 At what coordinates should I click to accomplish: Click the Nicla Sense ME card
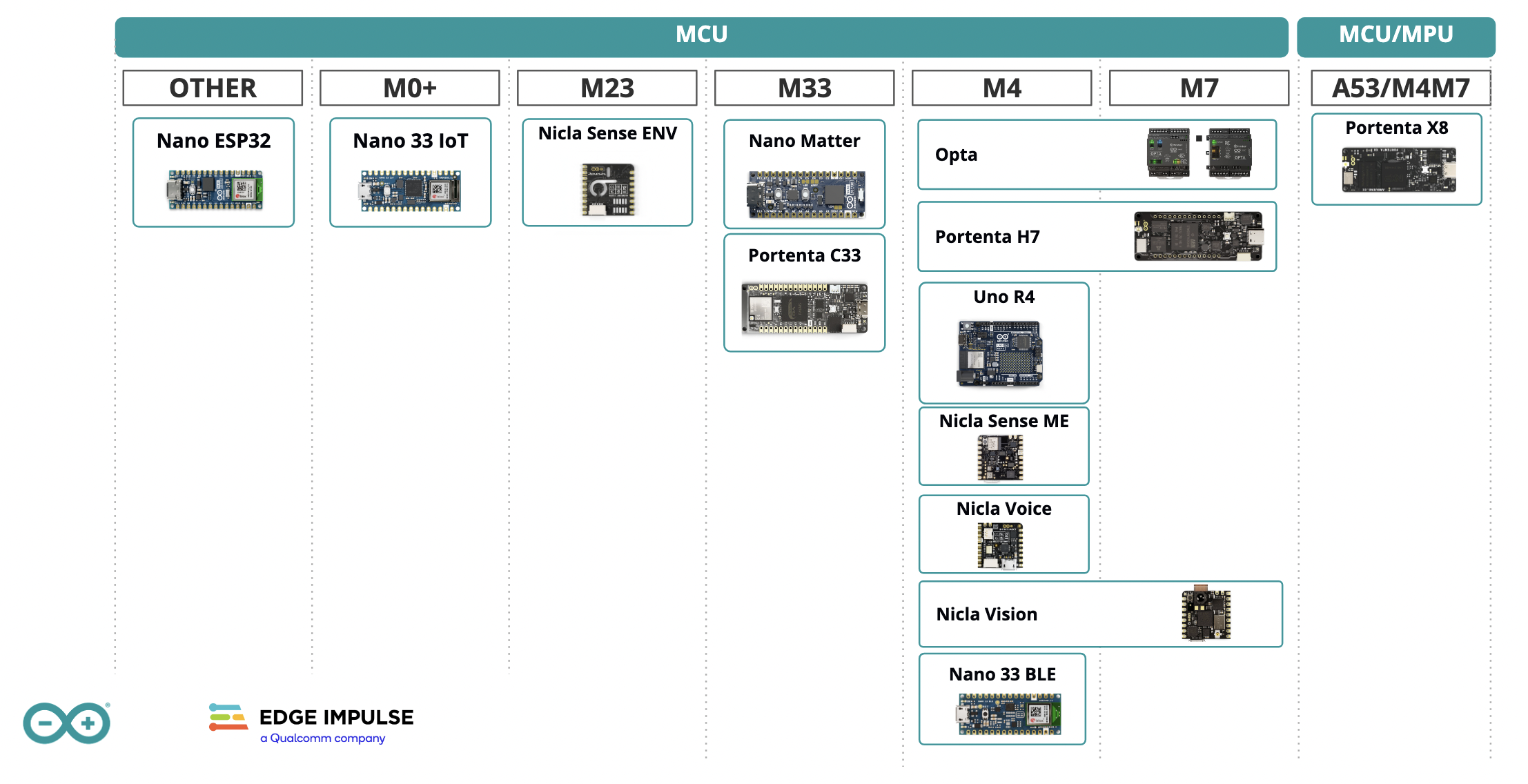pos(1003,446)
